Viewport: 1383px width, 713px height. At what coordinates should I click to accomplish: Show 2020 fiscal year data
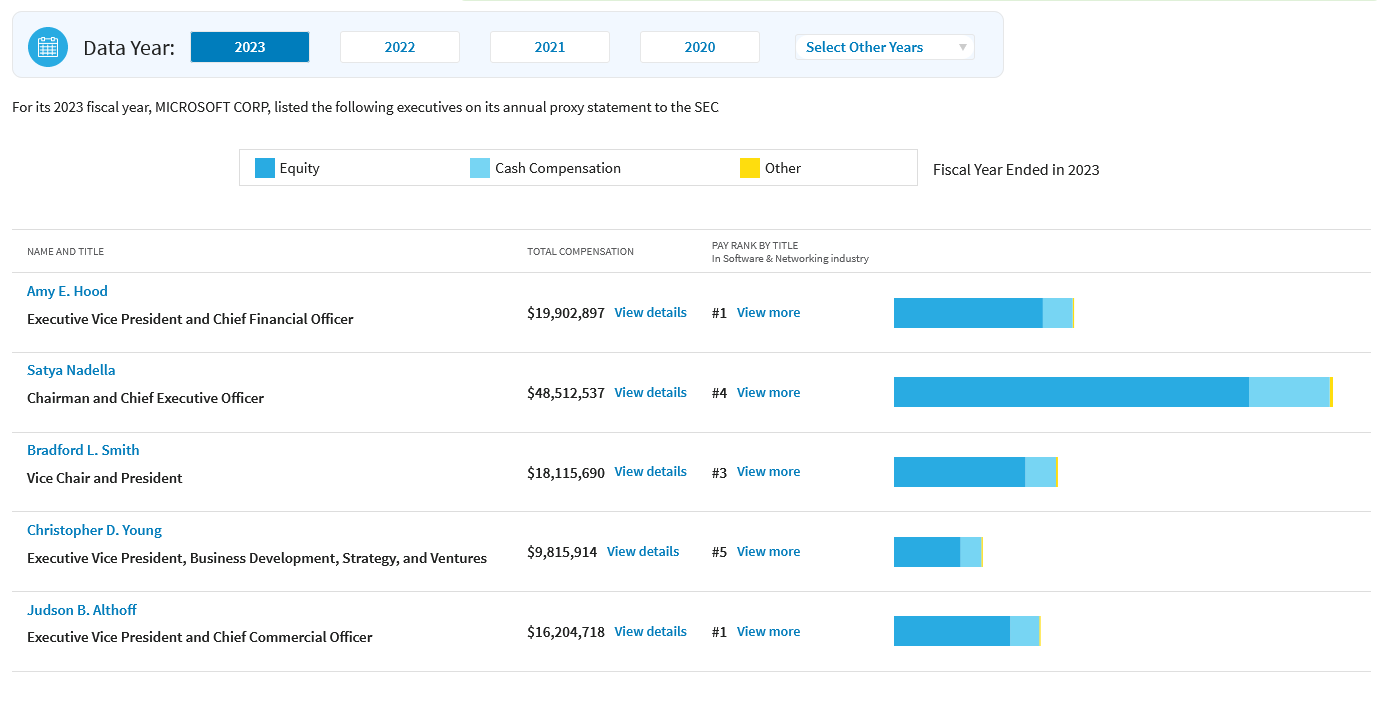700,47
